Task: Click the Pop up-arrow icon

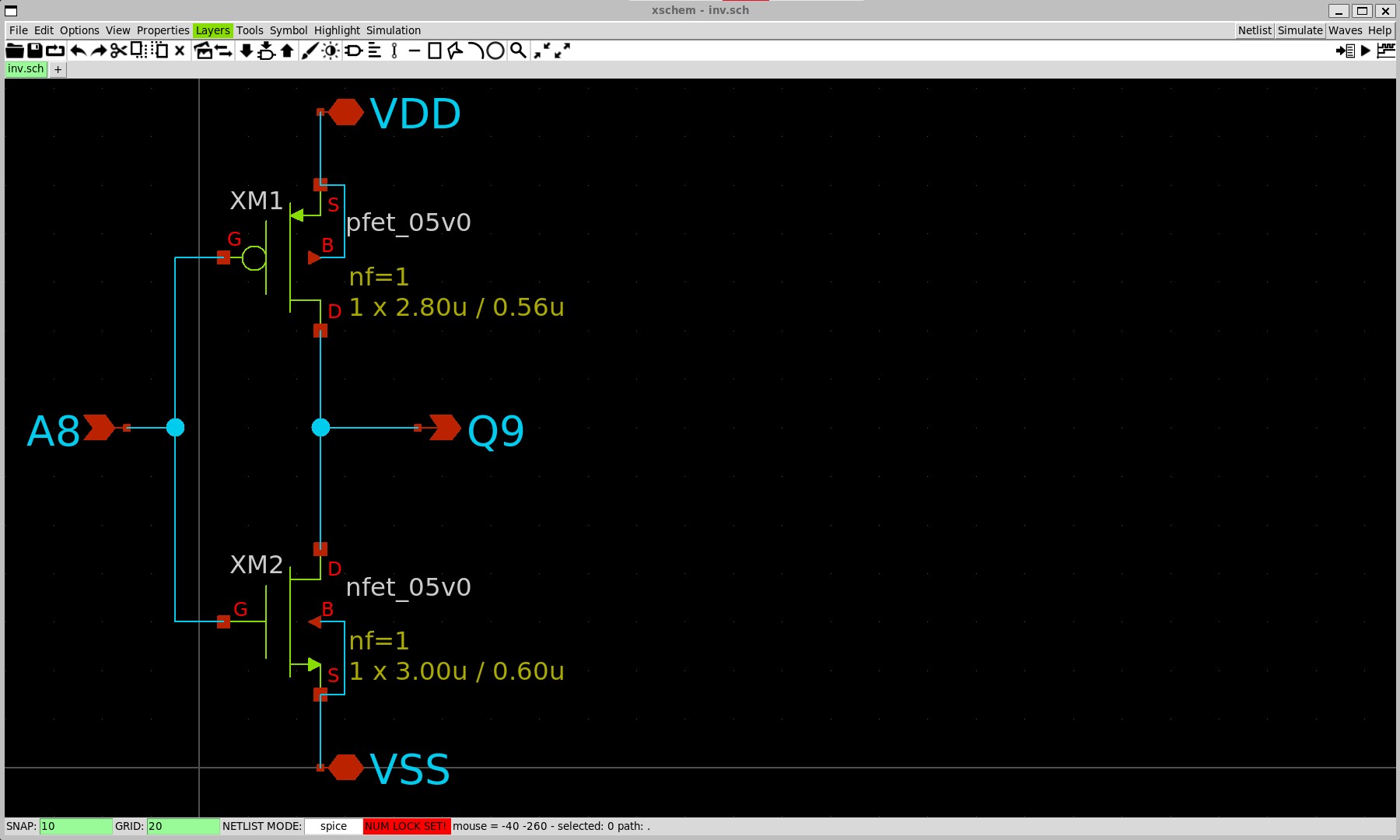Action: click(x=287, y=51)
